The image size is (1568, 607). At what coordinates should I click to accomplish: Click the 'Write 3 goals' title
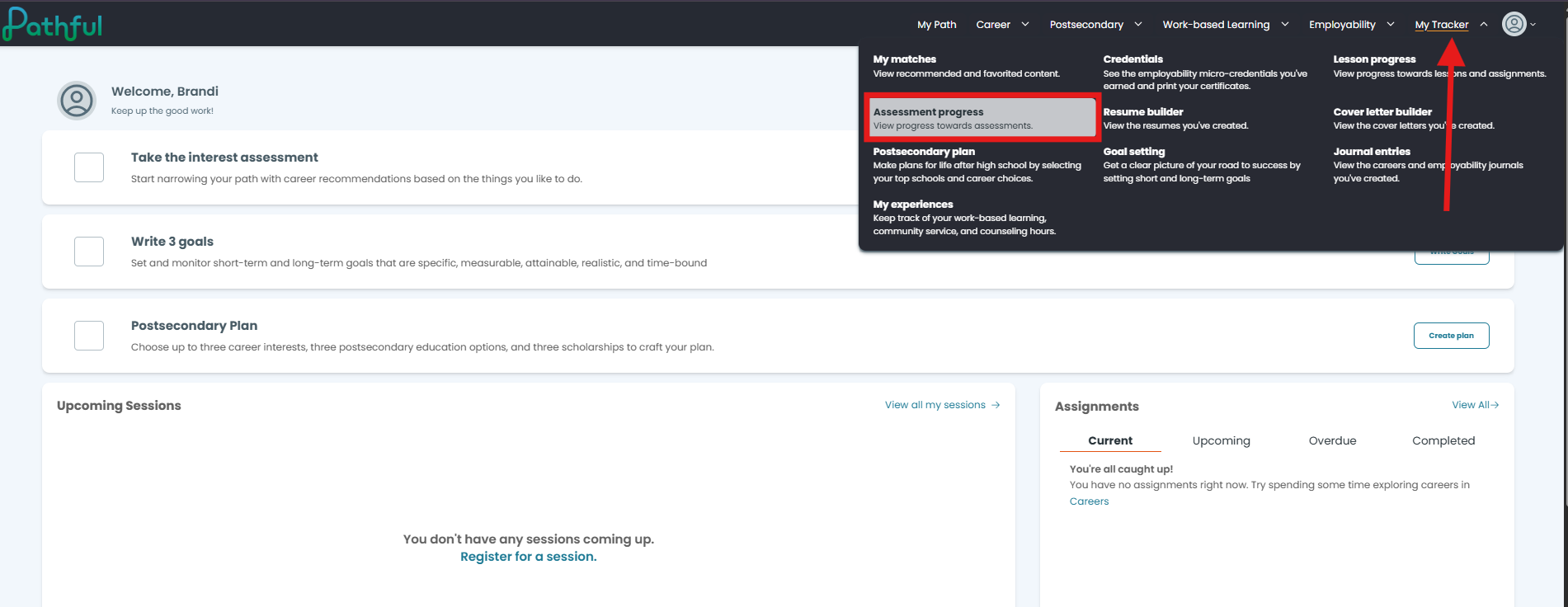coord(172,242)
